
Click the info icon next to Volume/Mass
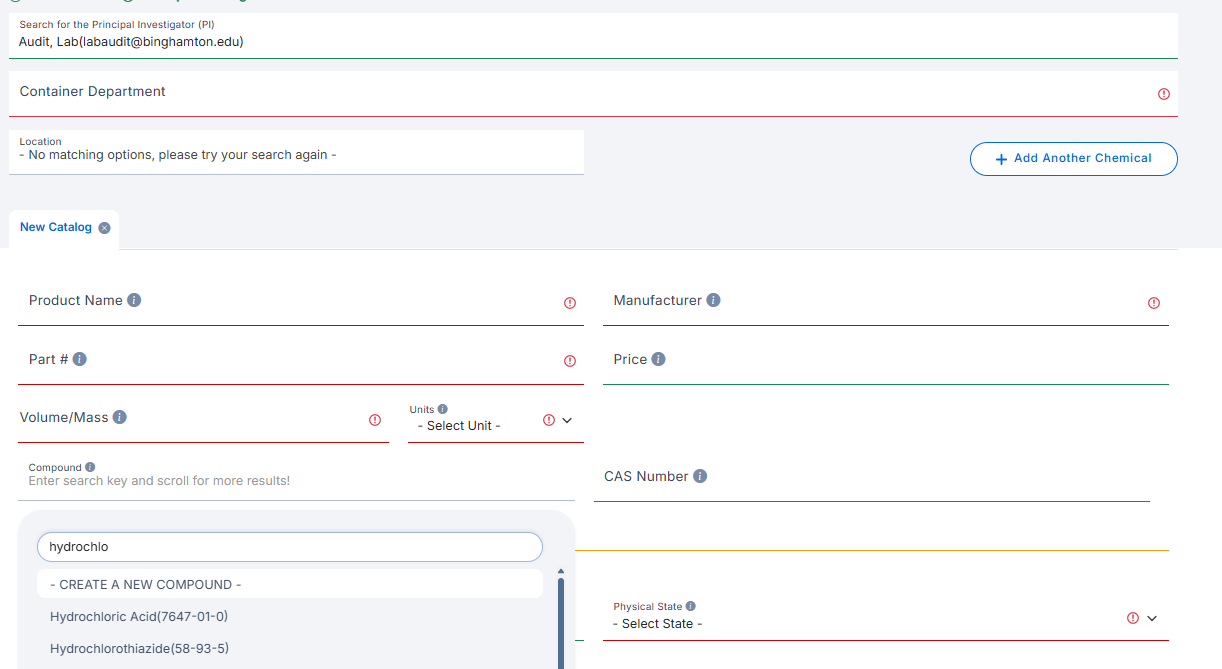point(120,417)
